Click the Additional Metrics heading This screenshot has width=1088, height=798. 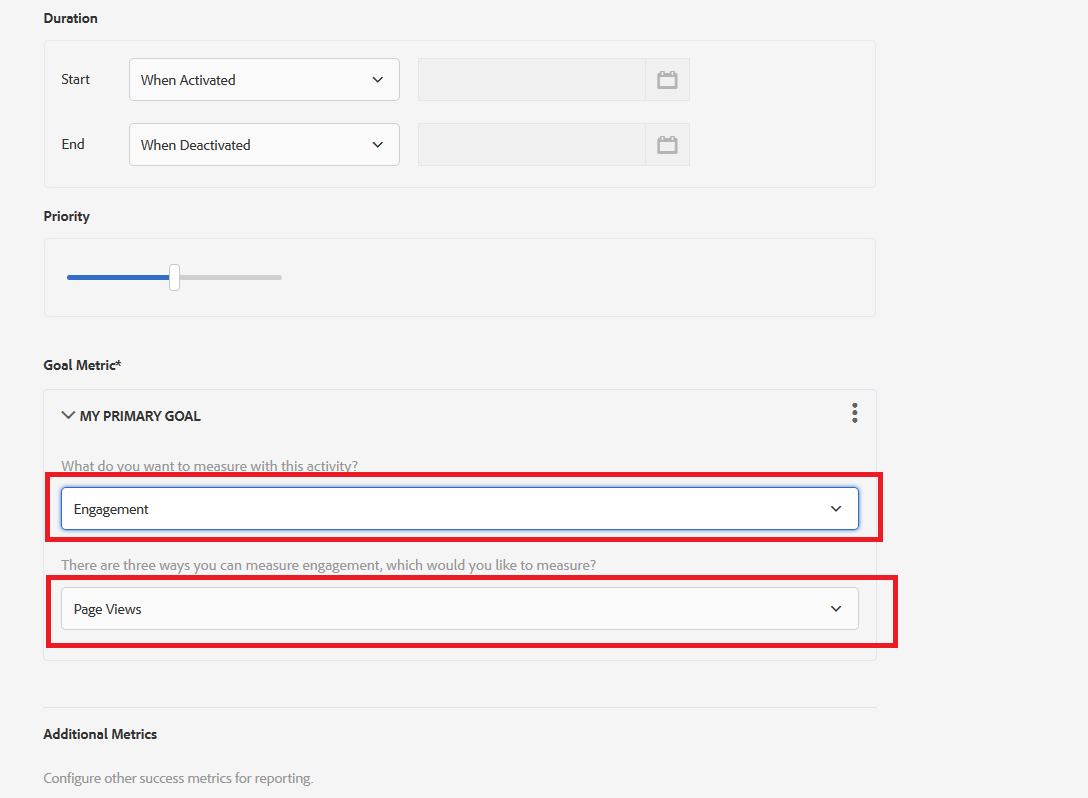pos(100,734)
